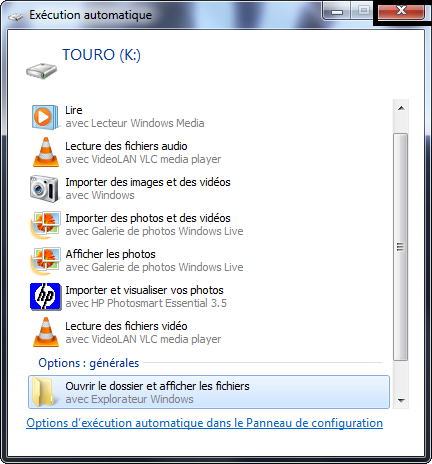Select Importer des images et des vidéos
This screenshot has width=432, height=464.
[x=209, y=189]
